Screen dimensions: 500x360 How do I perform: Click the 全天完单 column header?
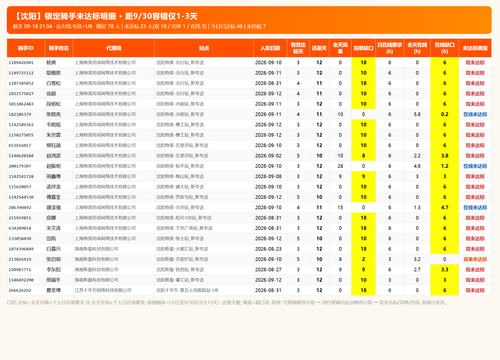point(340,48)
